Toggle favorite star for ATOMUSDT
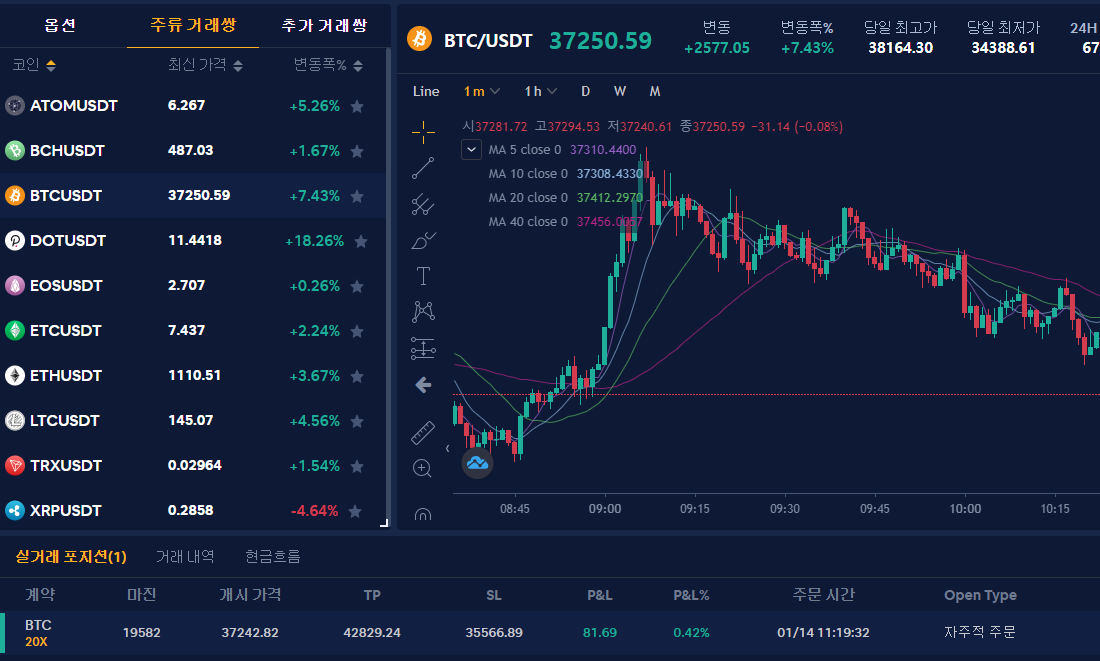Image resolution: width=1100 pixels, height=661 pixels. point(357,106)
